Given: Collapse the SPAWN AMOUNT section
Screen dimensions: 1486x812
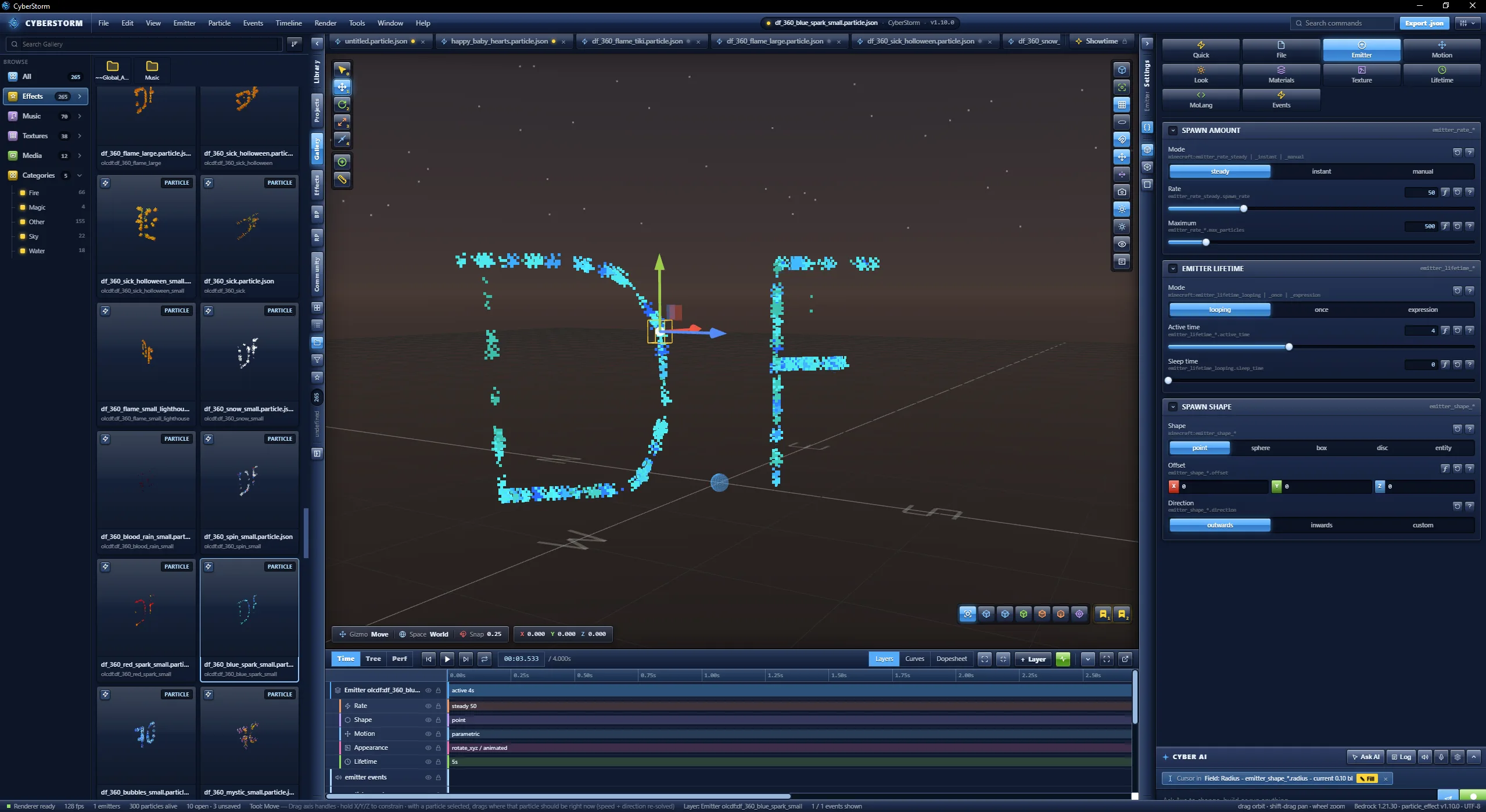Looking at the screenshot, I should pyautogui.click(x=1173, y=131).
